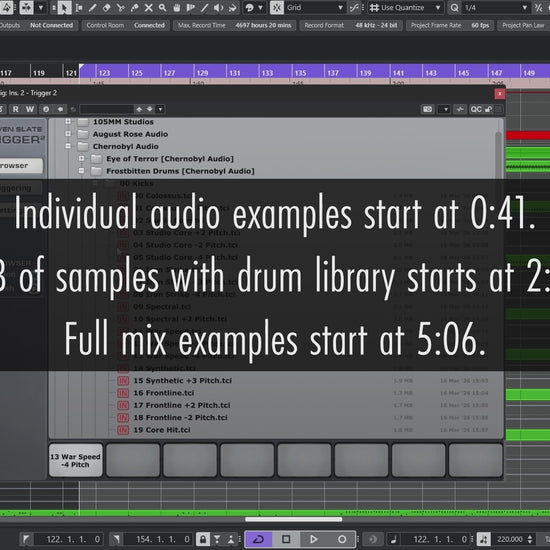
Task: Select 15 Synthetic +3 Pitch.tci file
Action: [182, 381]
